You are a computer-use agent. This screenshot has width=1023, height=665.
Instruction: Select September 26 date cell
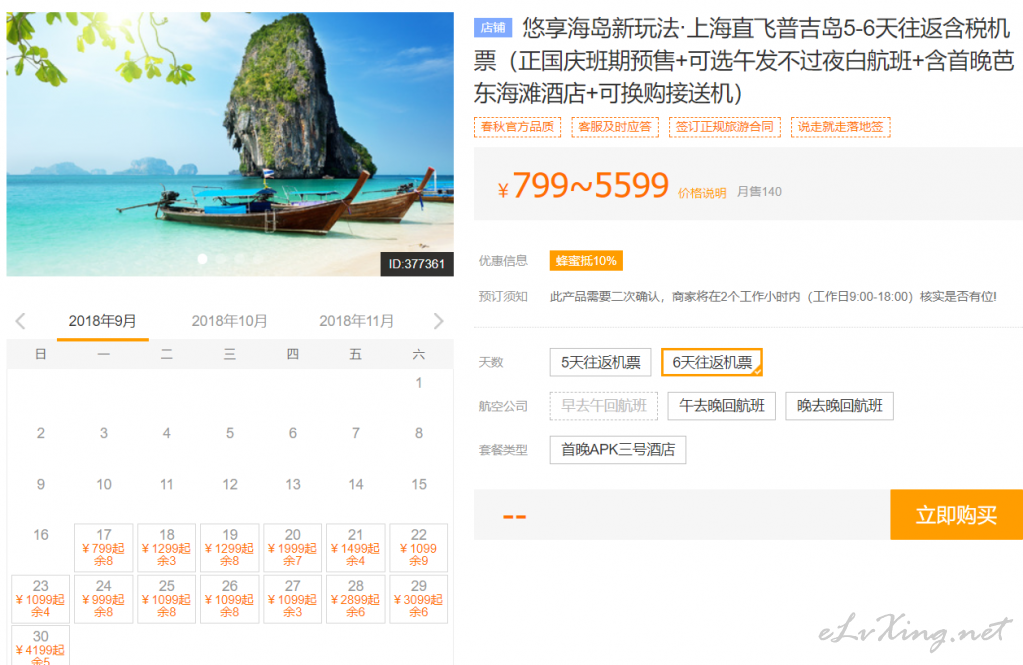click(230, 598)
